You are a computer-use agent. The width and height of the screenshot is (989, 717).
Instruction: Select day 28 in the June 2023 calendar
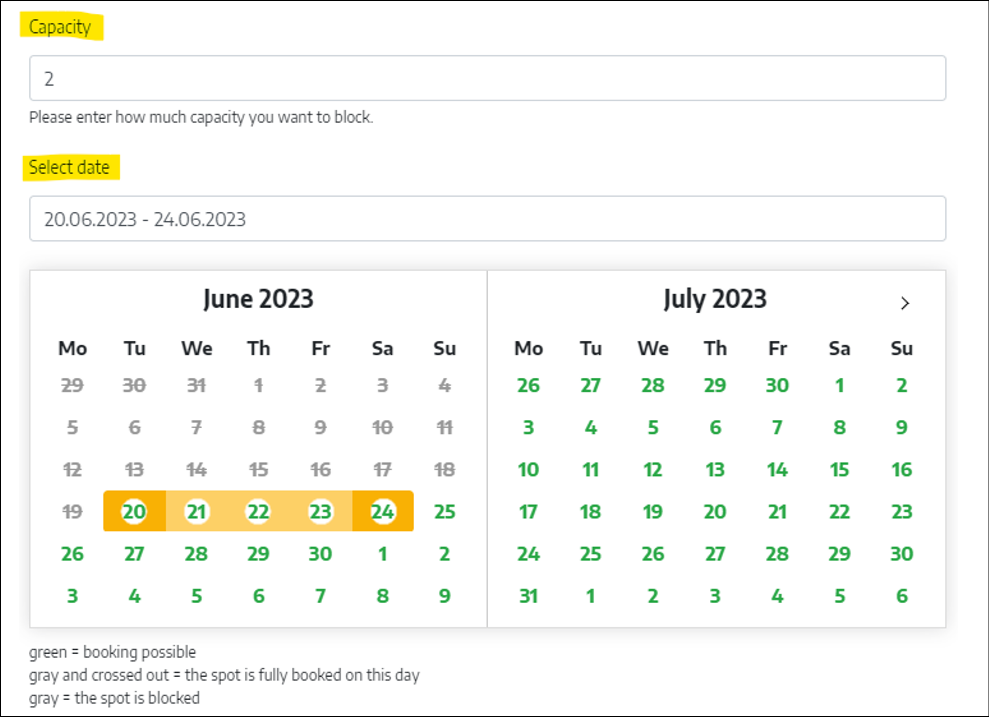[x=196, y=554]
